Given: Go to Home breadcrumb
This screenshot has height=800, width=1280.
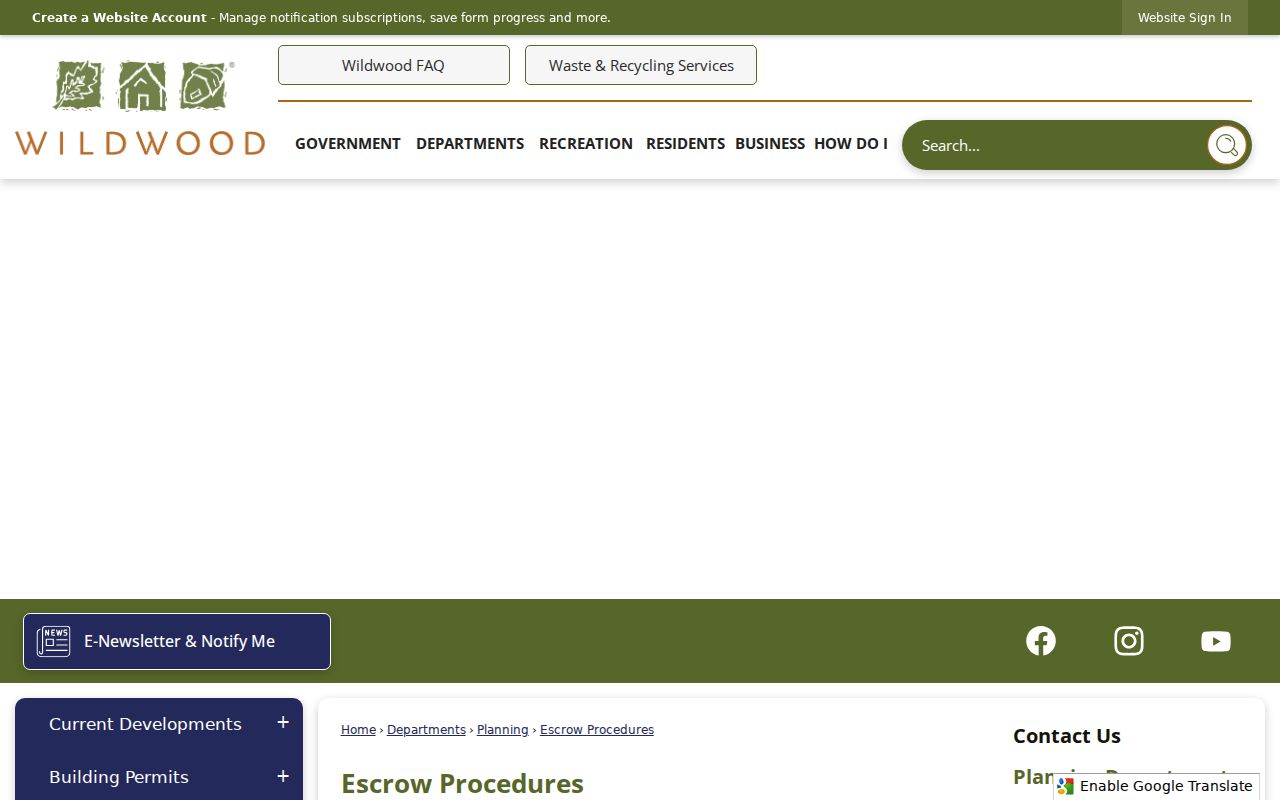Looking at the screenshot, I should [358, 730].
